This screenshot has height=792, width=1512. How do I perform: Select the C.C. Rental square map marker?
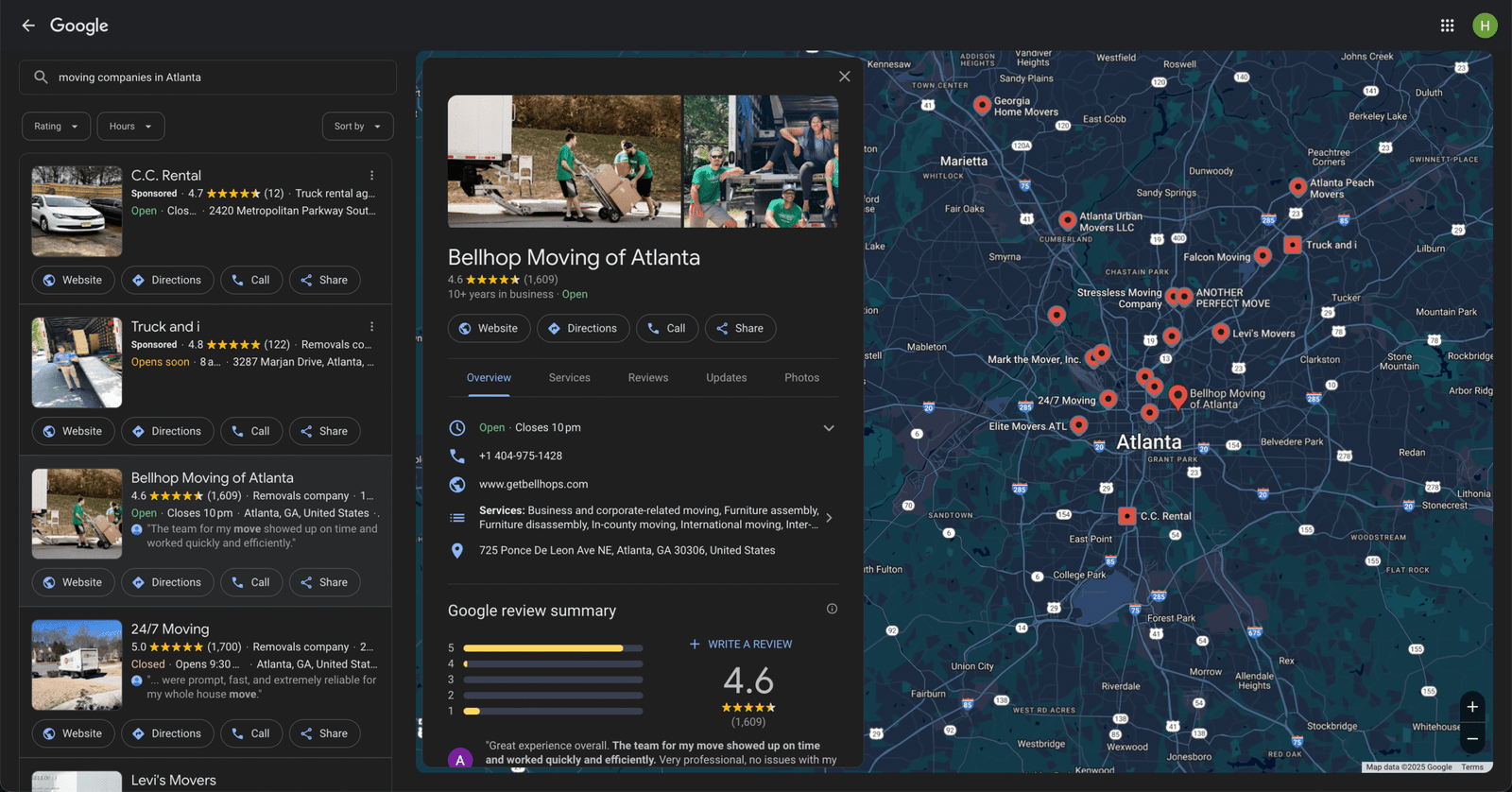(x=1126, y=516)
